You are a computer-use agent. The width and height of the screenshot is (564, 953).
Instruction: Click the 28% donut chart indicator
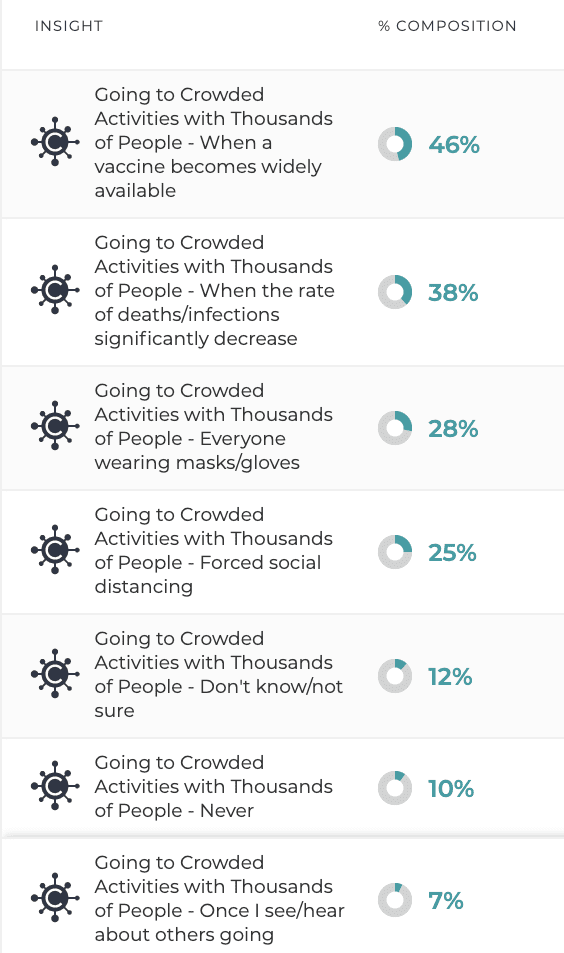pyautogui.click(x=395, y=428)
